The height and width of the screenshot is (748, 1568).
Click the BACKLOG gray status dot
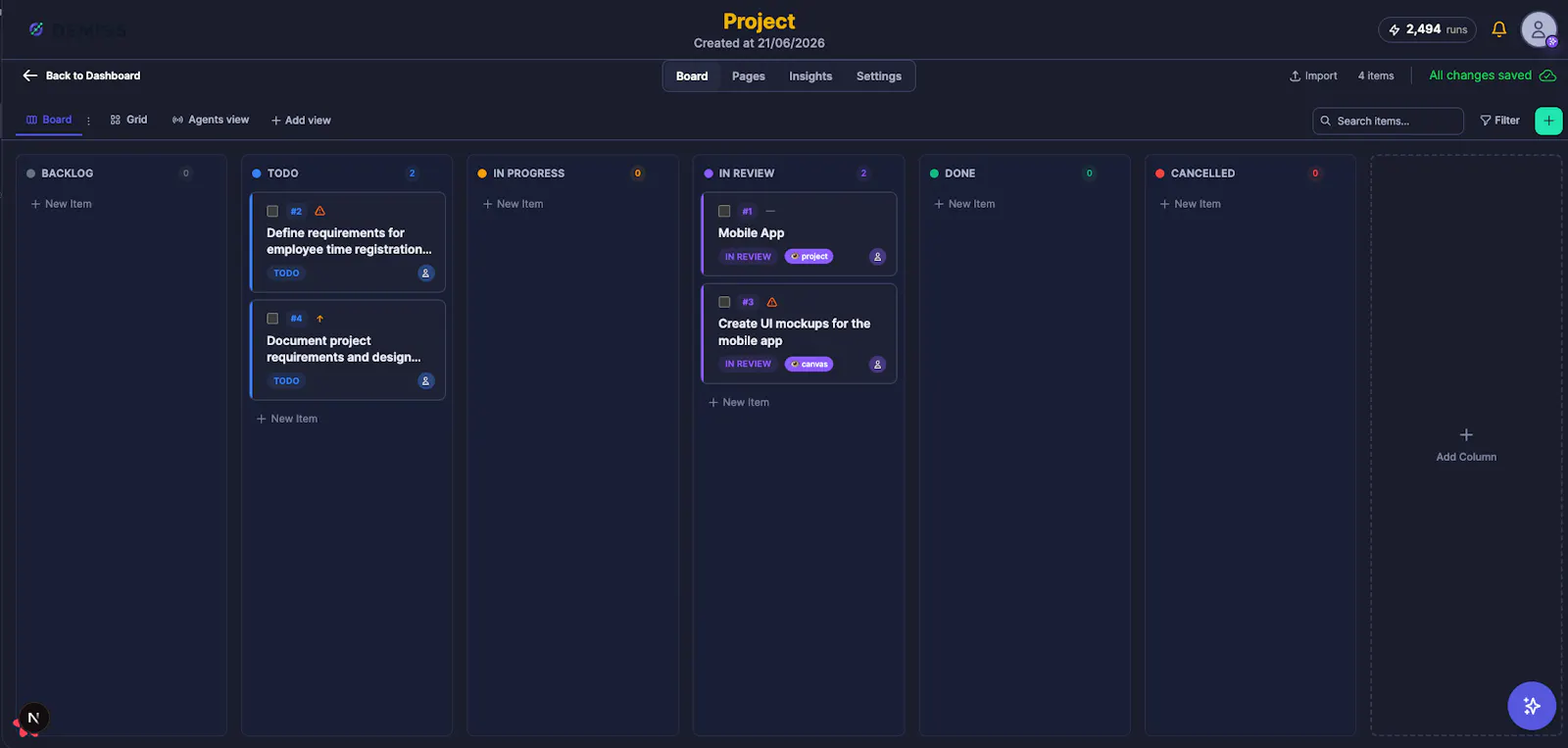coord(30,174)
